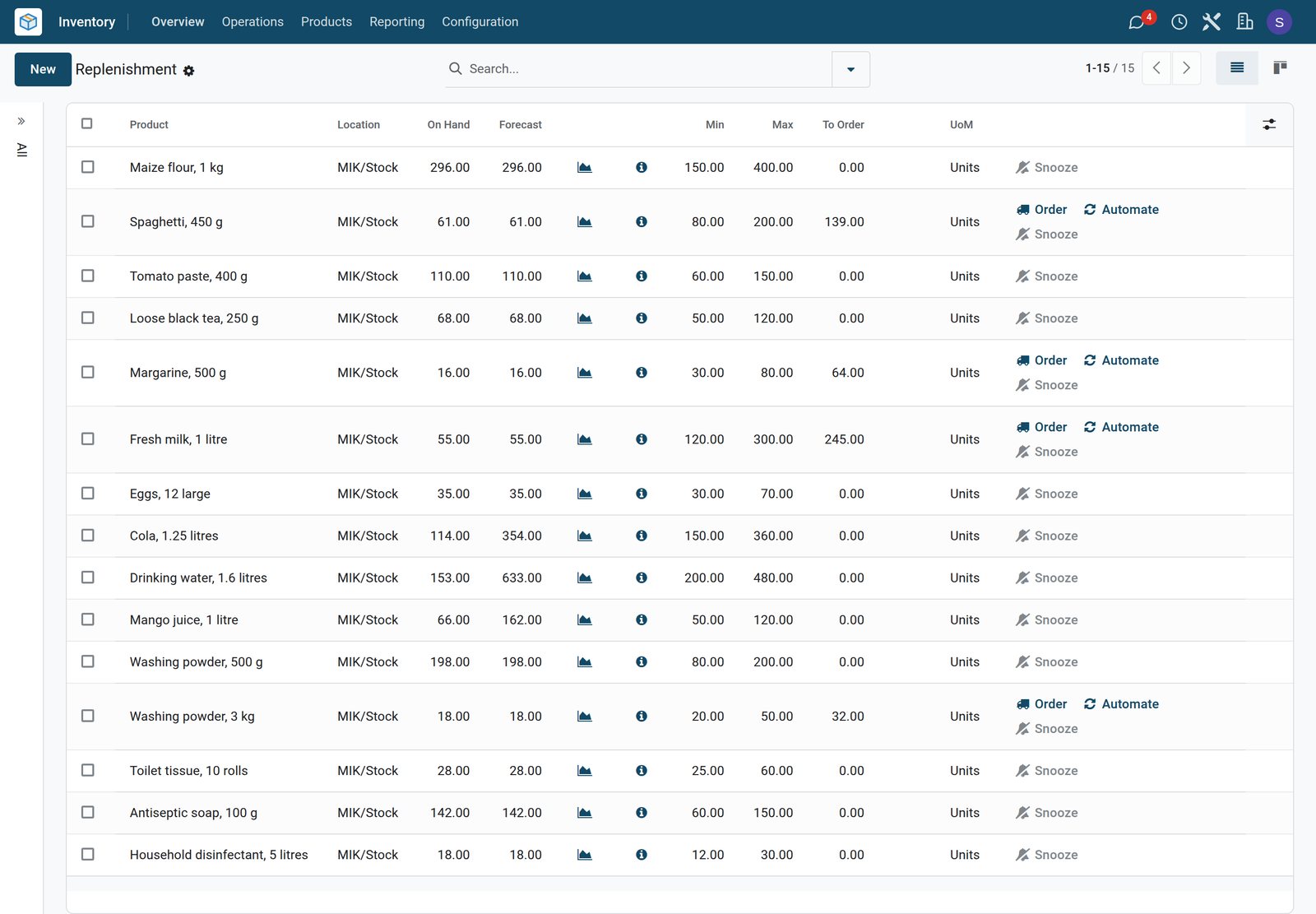Select the Antiseptic soap, 100 g checkbox
Image resolution: width=1316 pixels, height=914 pixels.
88,813
